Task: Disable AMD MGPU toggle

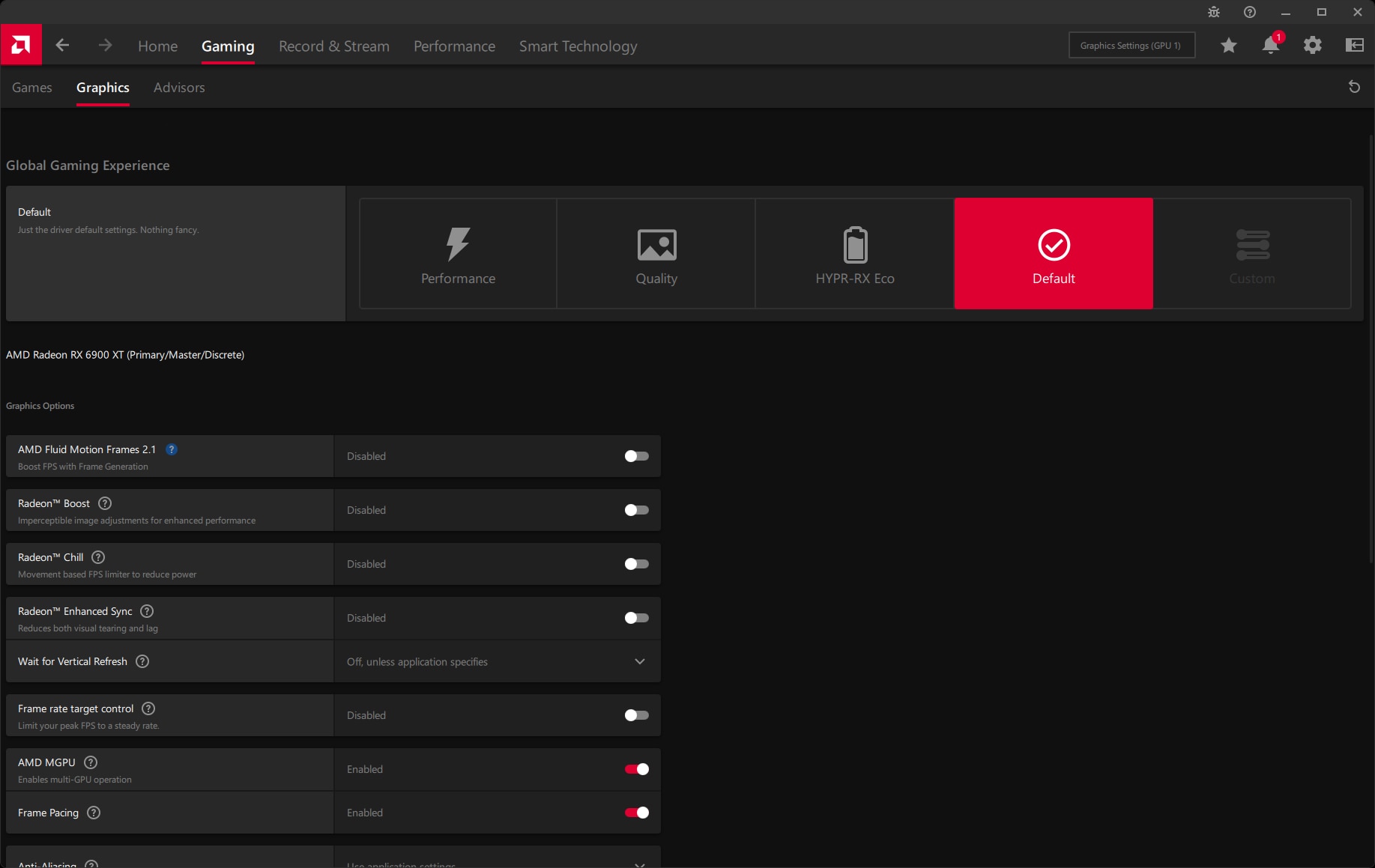Action: click(637, 769)
